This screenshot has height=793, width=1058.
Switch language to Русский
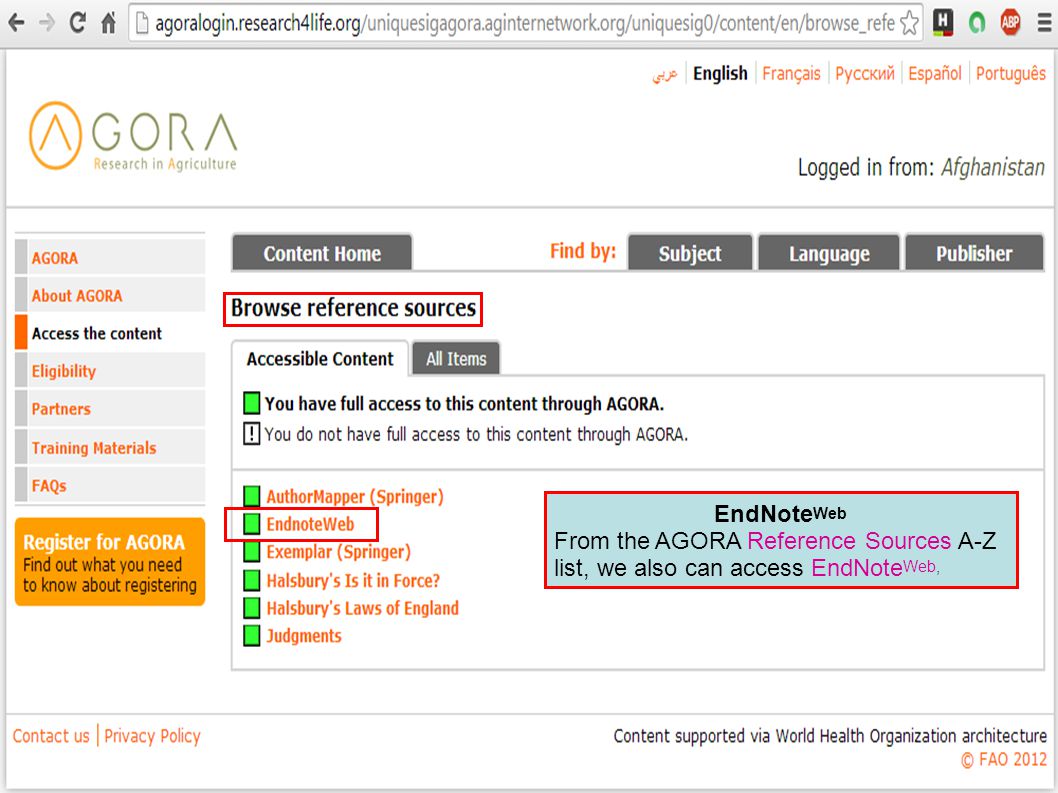[864, 73]
